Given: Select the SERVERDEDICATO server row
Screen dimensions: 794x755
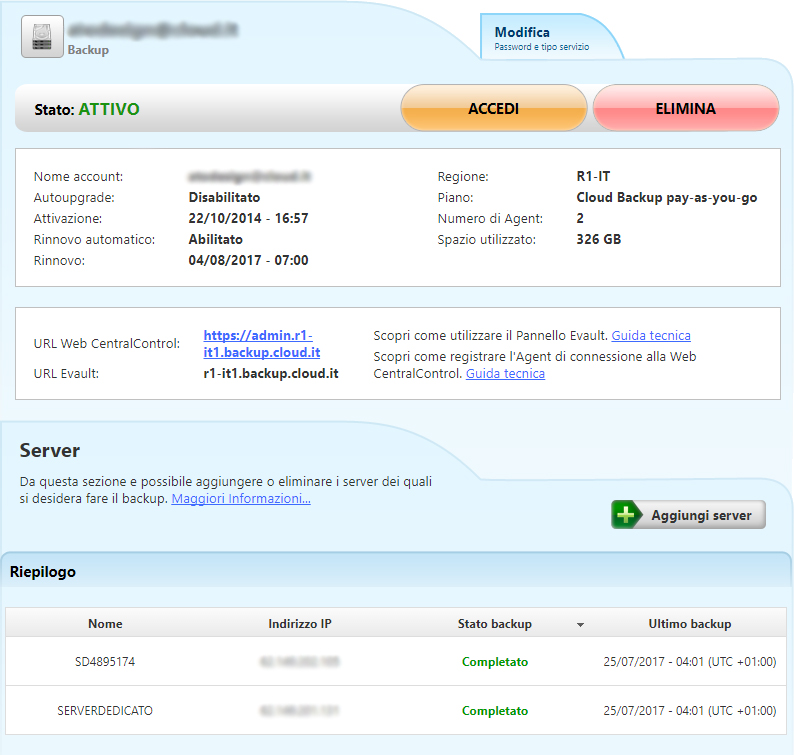Looking at the screenshot, I should 105,711.
